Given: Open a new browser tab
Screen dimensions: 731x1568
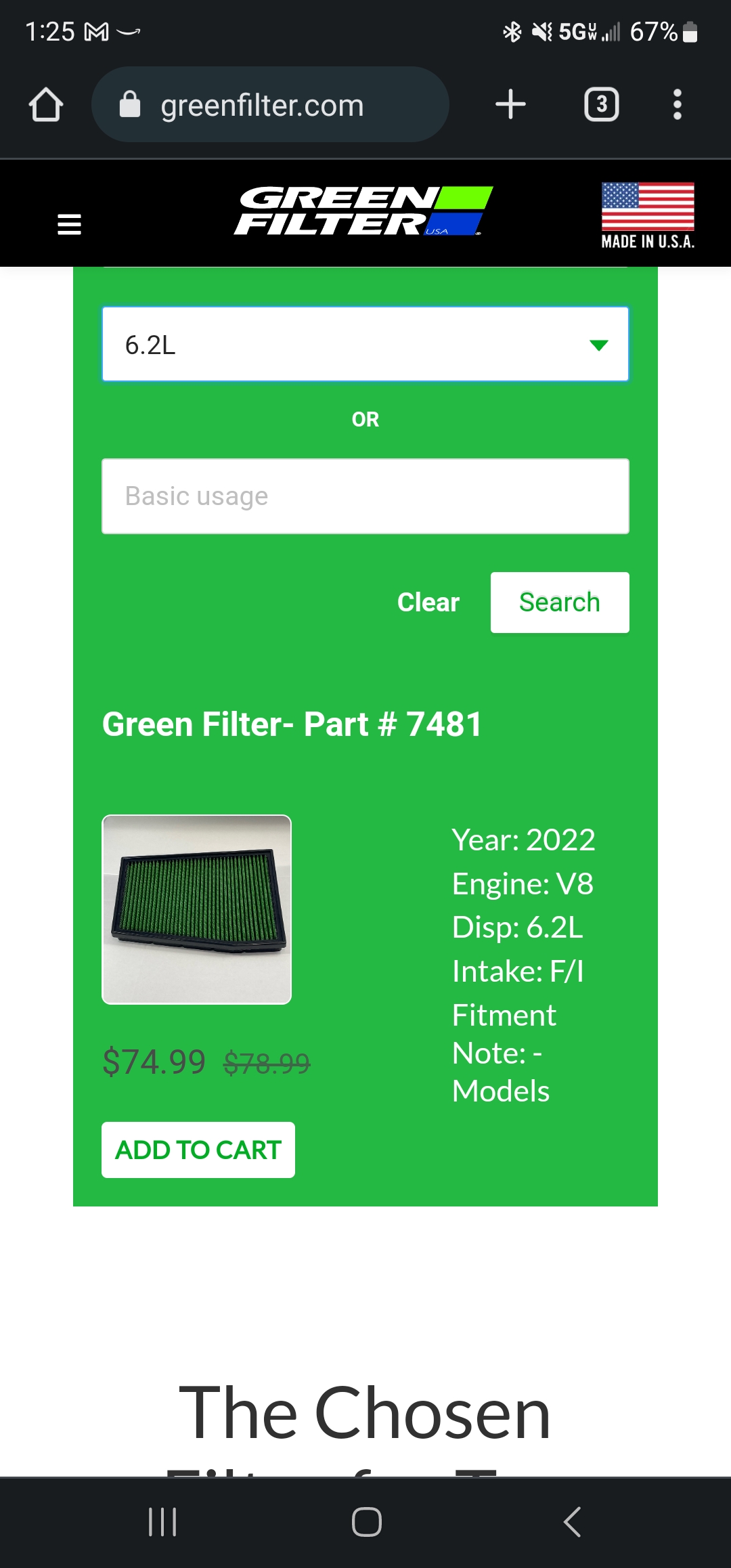Looking at the screenshot, I should coord(510,105).
